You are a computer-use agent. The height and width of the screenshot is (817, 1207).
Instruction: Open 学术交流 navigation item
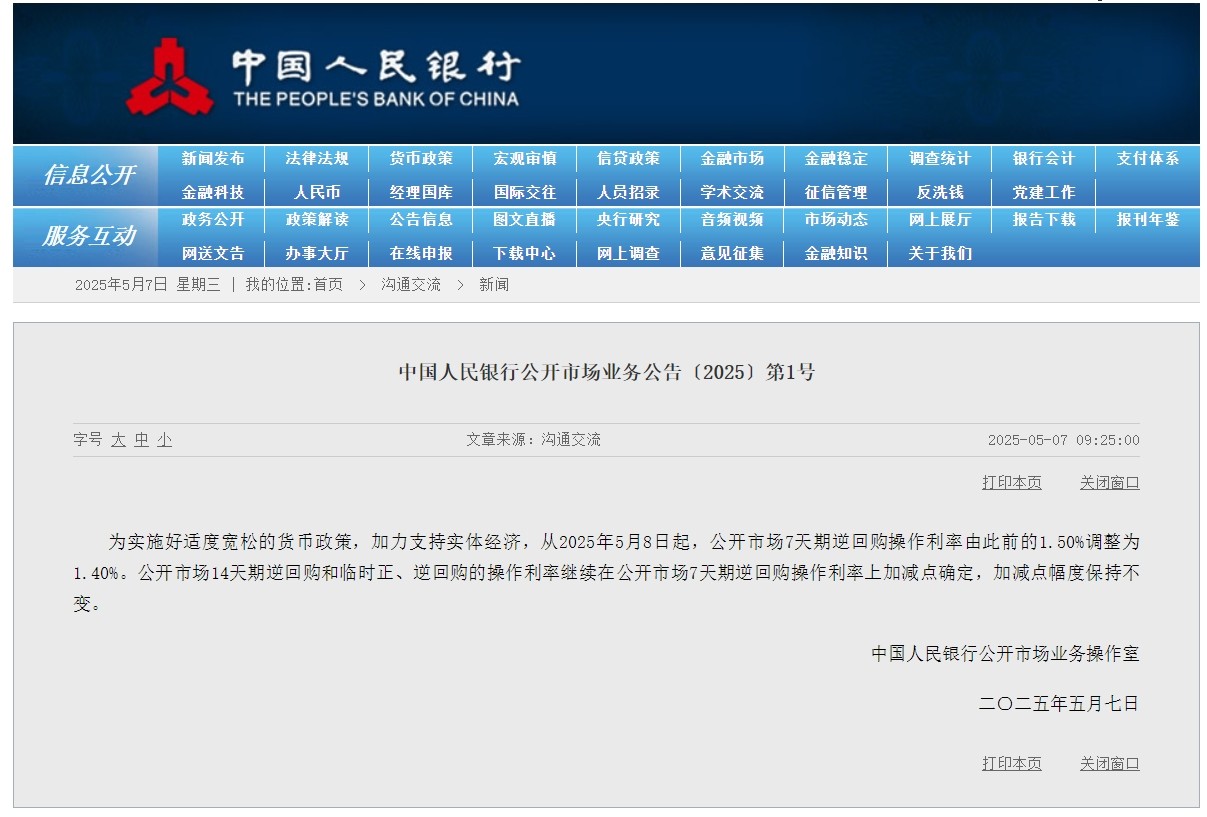[733, 192]
